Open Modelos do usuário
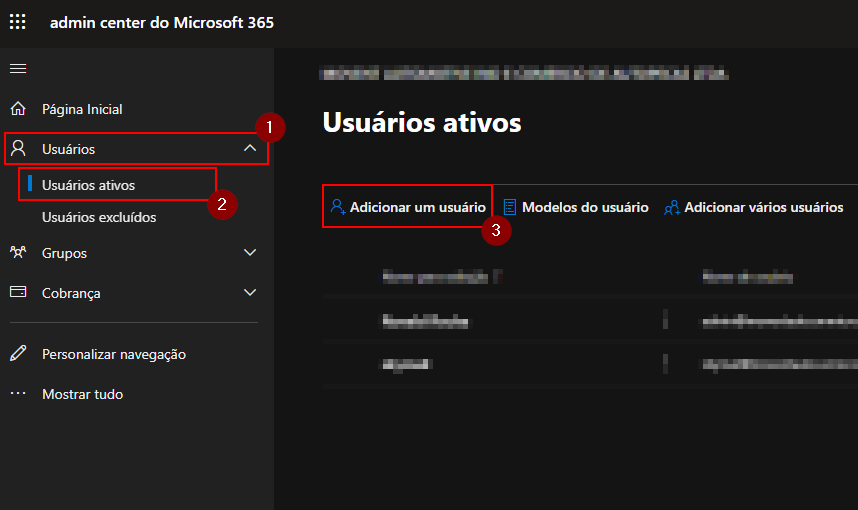This screenshot has width=858, height=510. point(576,207)
